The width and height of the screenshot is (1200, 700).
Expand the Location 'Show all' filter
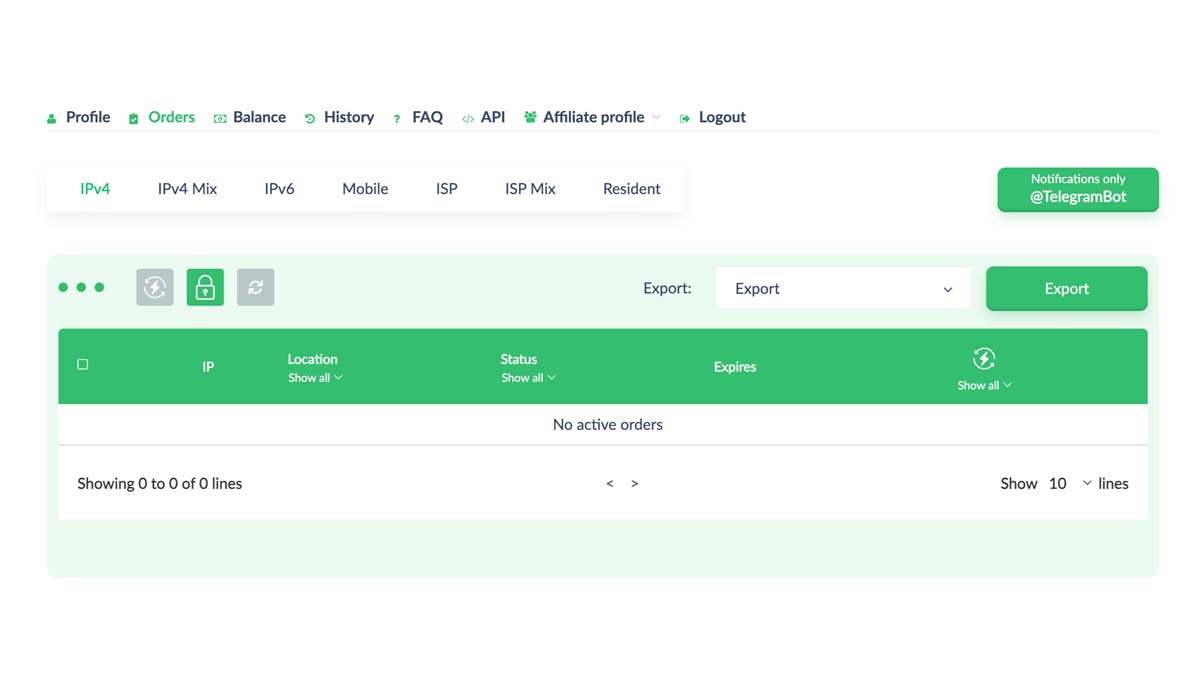315,378
